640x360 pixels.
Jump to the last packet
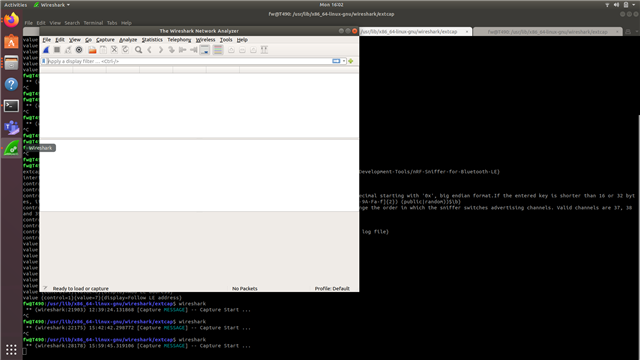point(193,50)
